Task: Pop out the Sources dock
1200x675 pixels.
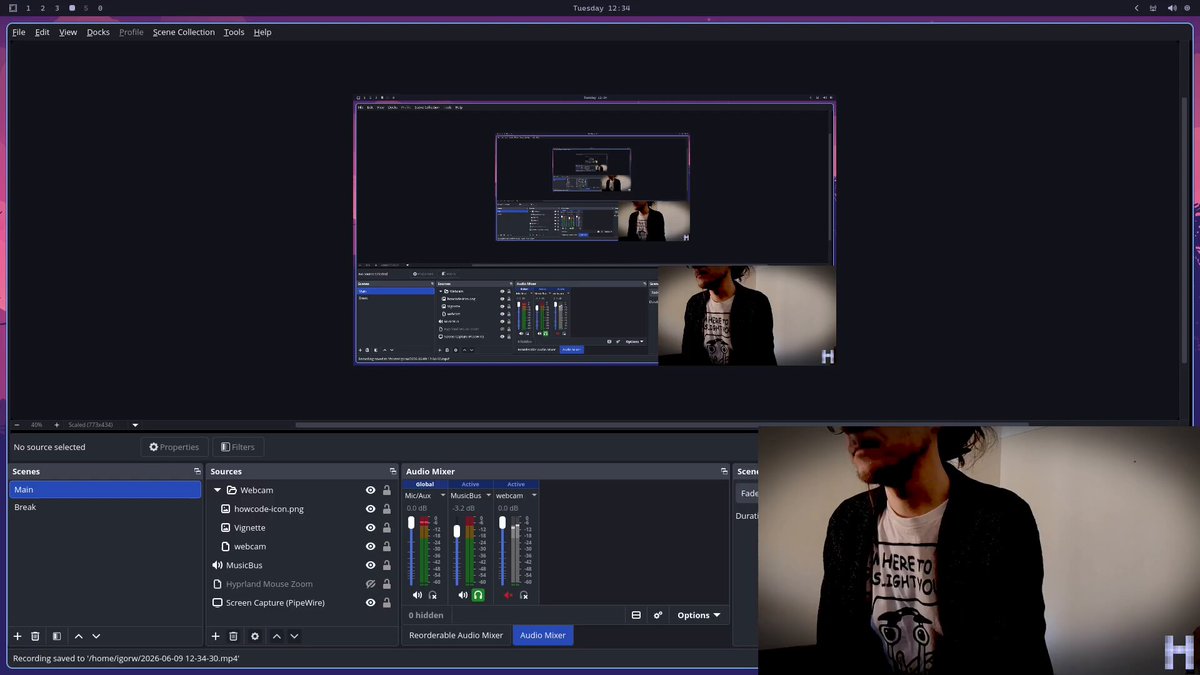Action: (x=393, y=471)
